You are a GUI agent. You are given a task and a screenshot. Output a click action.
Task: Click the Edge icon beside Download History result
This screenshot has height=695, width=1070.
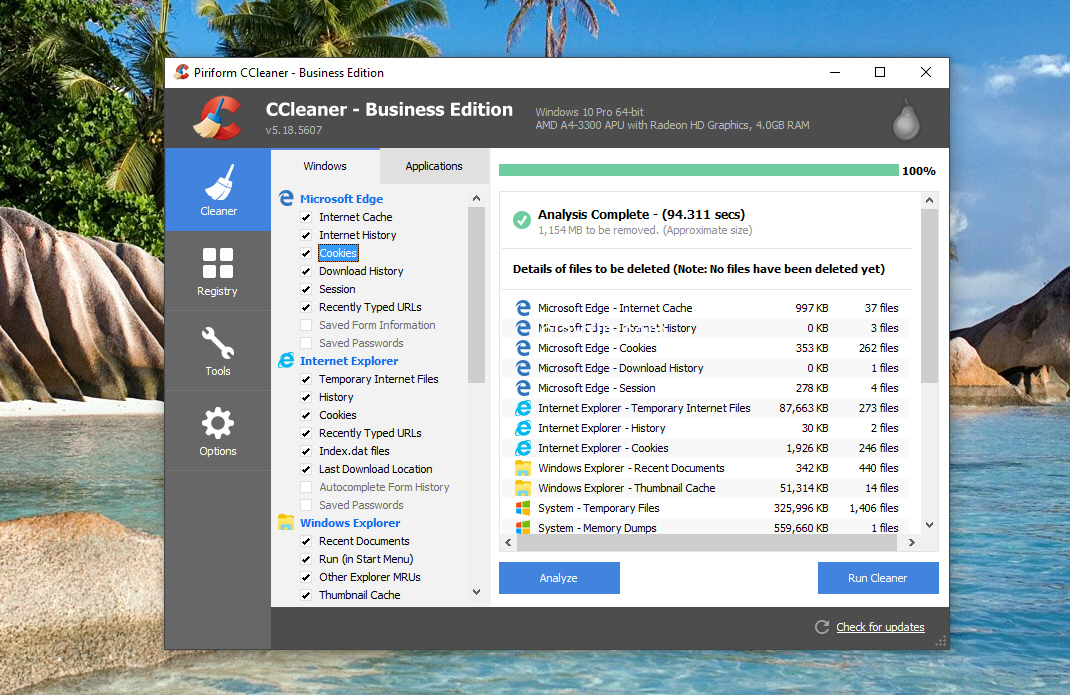pos(523,368)
